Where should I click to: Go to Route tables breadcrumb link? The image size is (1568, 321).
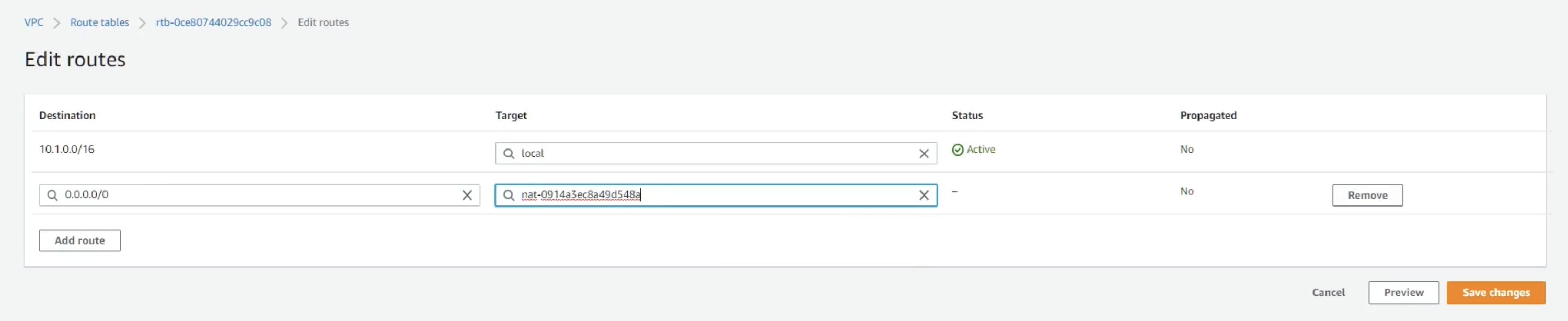(x=99, y=22)
